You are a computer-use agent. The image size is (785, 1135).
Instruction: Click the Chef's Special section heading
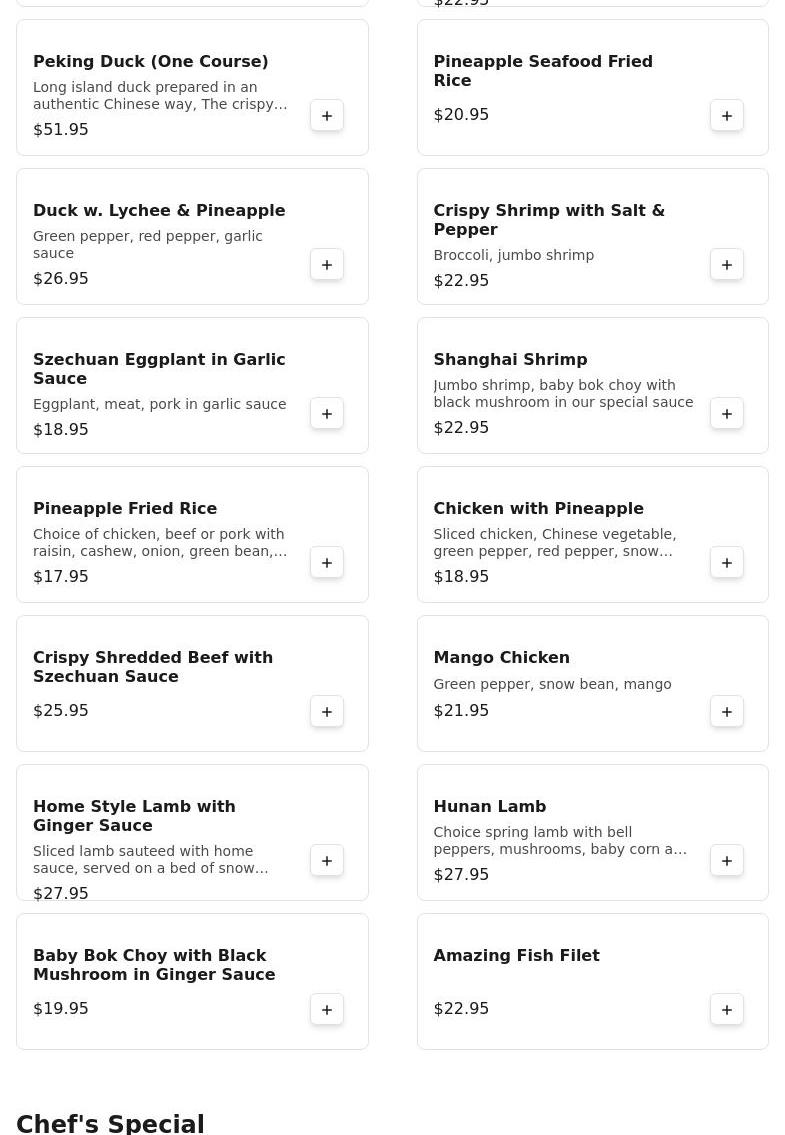click(110, 1123)
